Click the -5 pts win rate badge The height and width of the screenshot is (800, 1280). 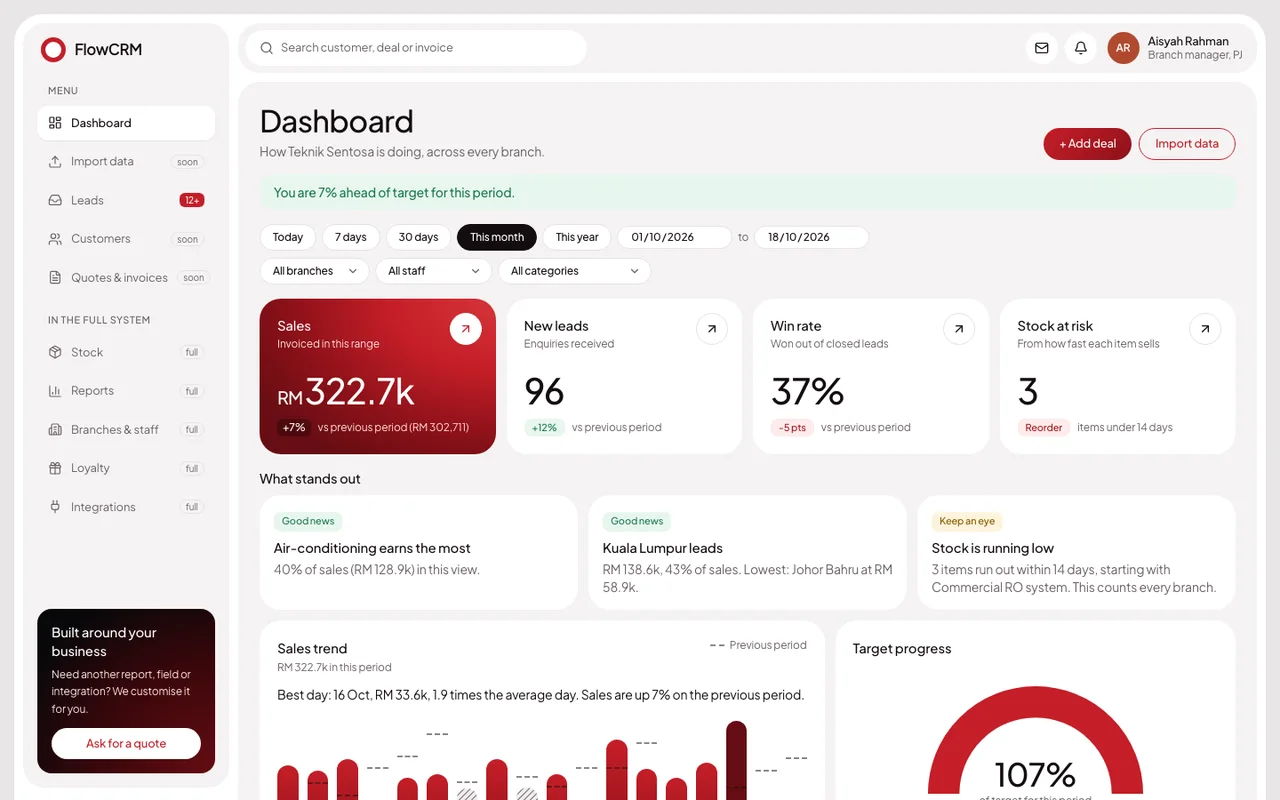792,427
